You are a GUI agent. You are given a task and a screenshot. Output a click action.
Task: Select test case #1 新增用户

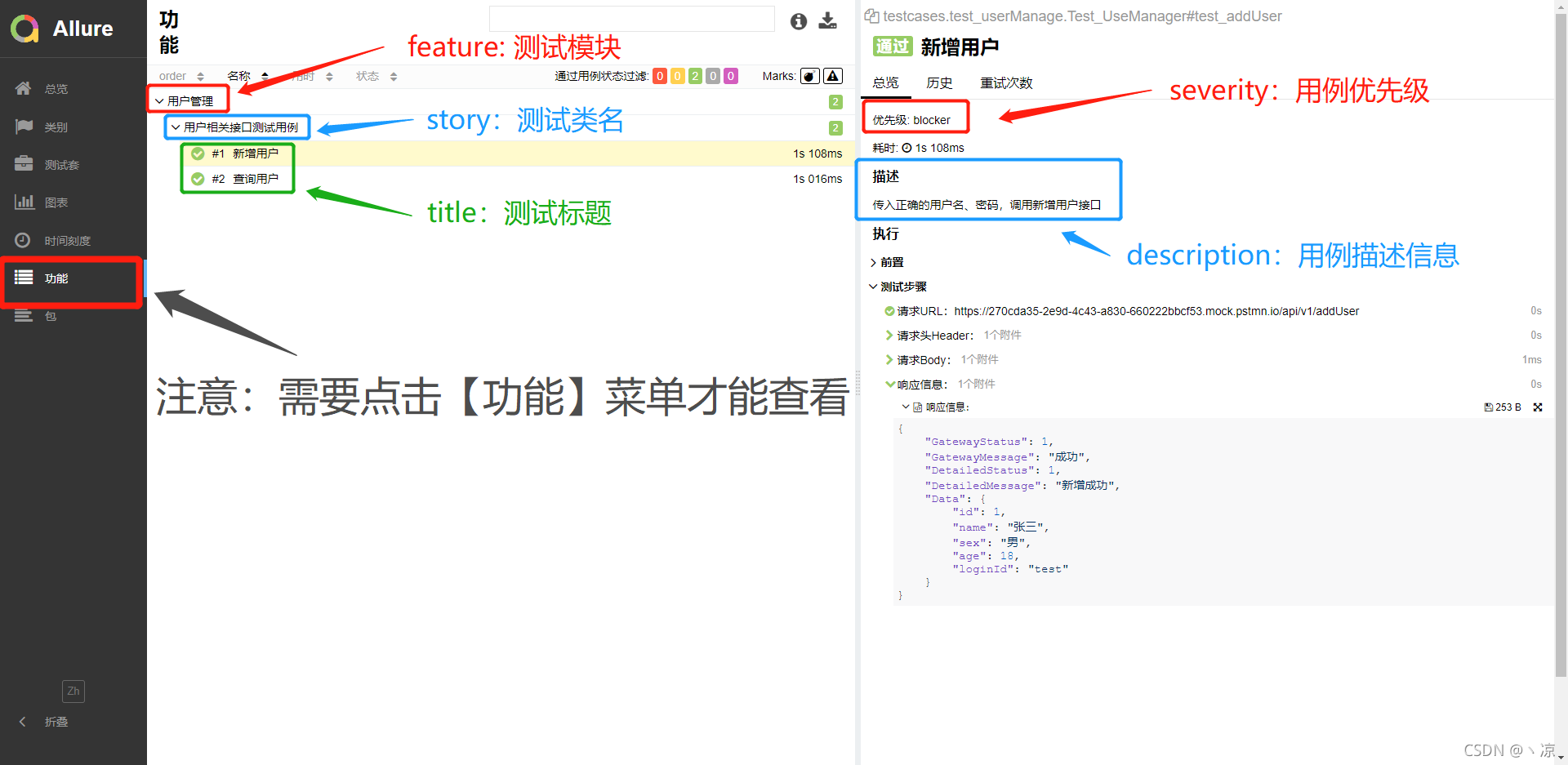click(x=501, y=153)
